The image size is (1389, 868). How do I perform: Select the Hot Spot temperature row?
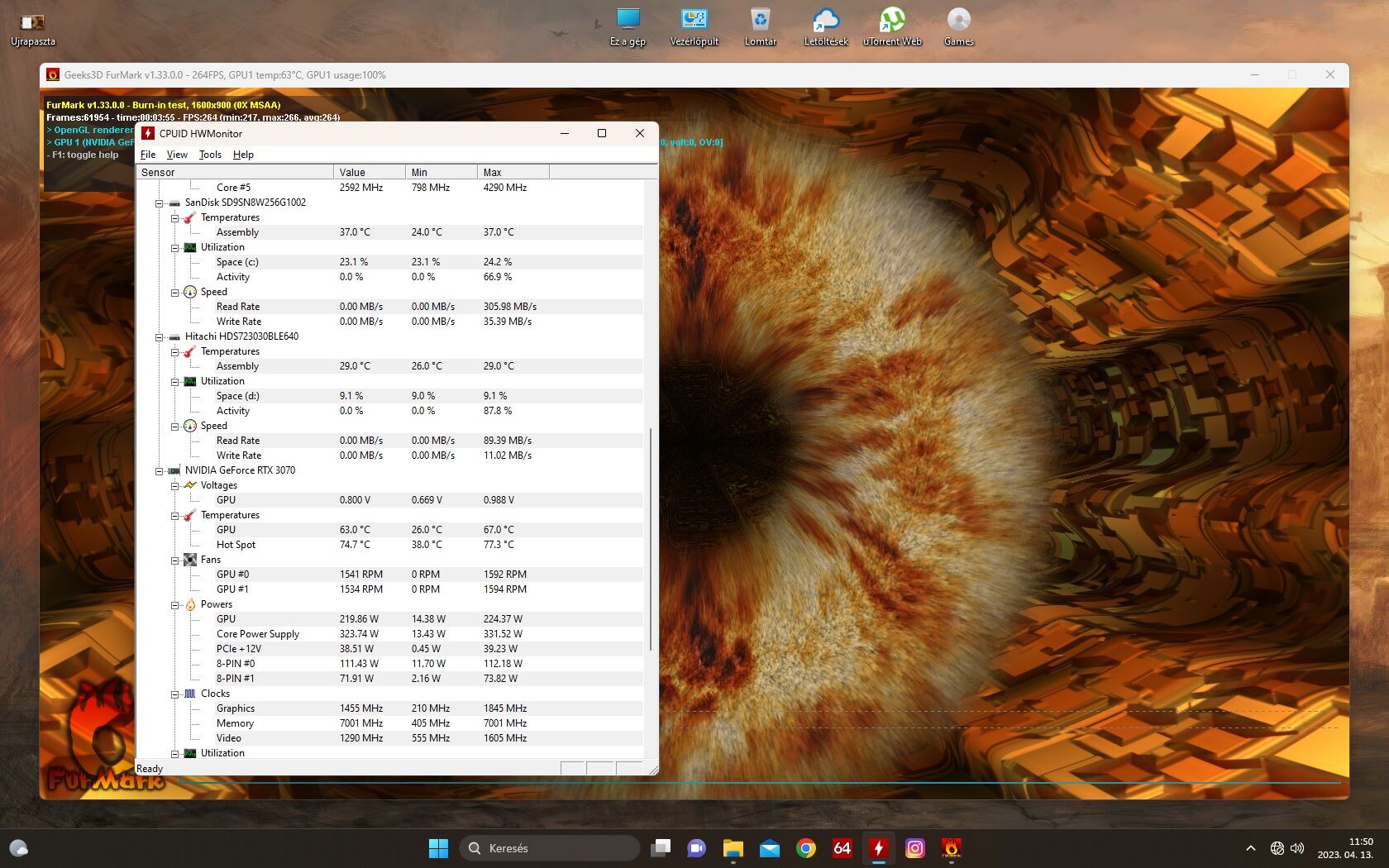coord(390,545)
